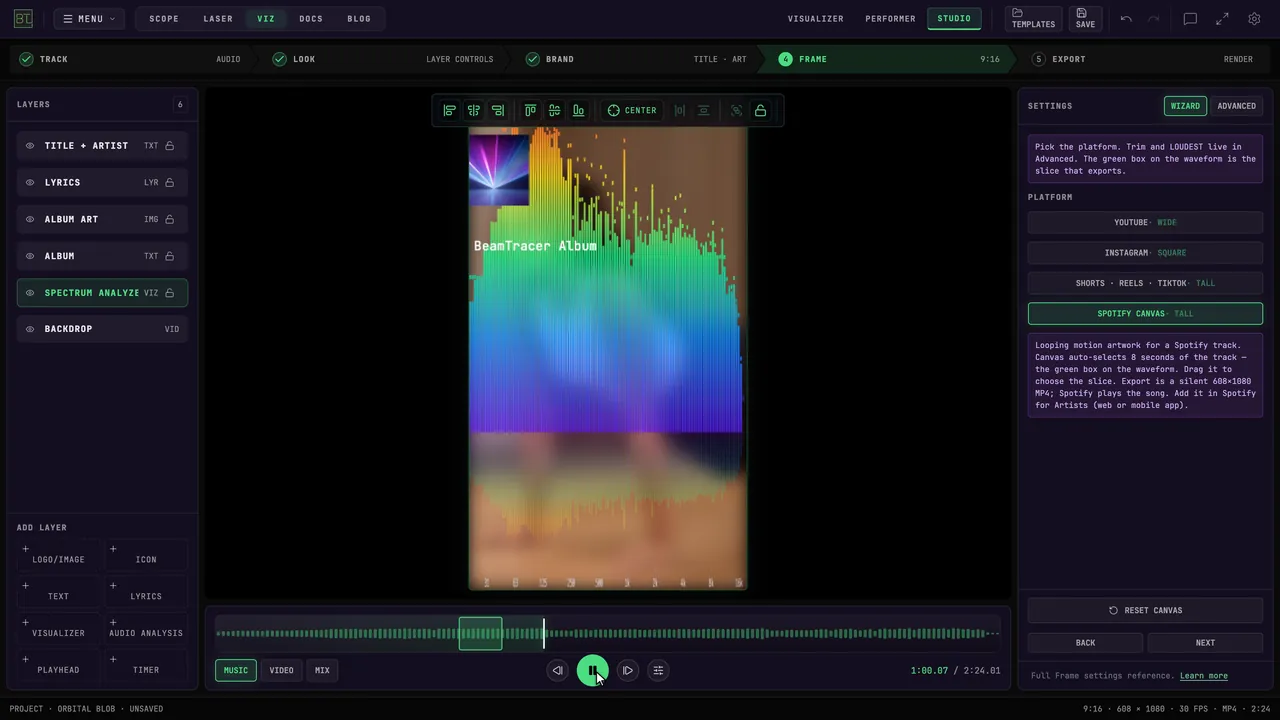Viewport: 1280px width, 720px height.
Task: Click the group layers icon in toolbar
Action: (x=736, y=110)
